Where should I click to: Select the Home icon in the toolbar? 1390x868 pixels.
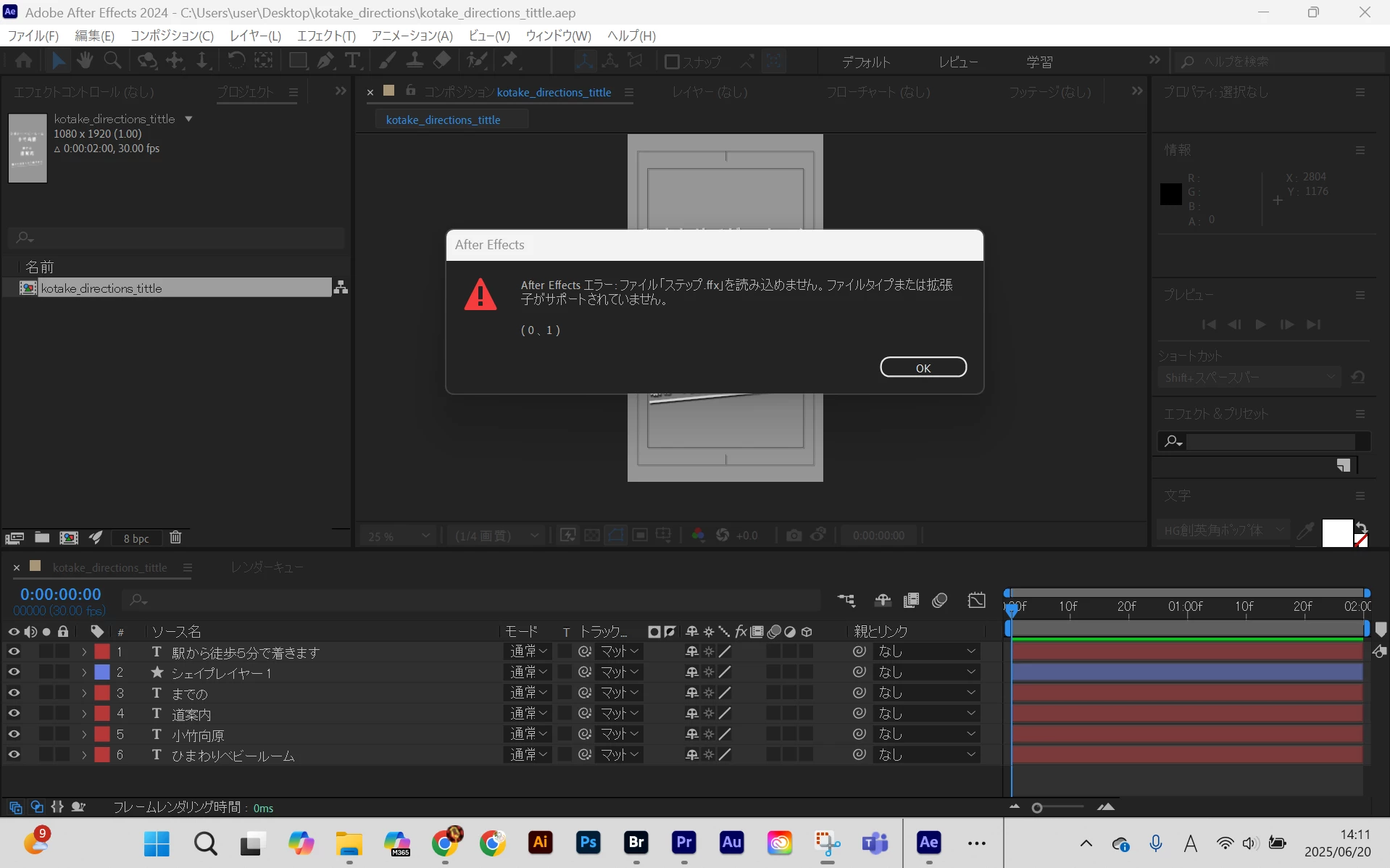[x=23, y=61]
